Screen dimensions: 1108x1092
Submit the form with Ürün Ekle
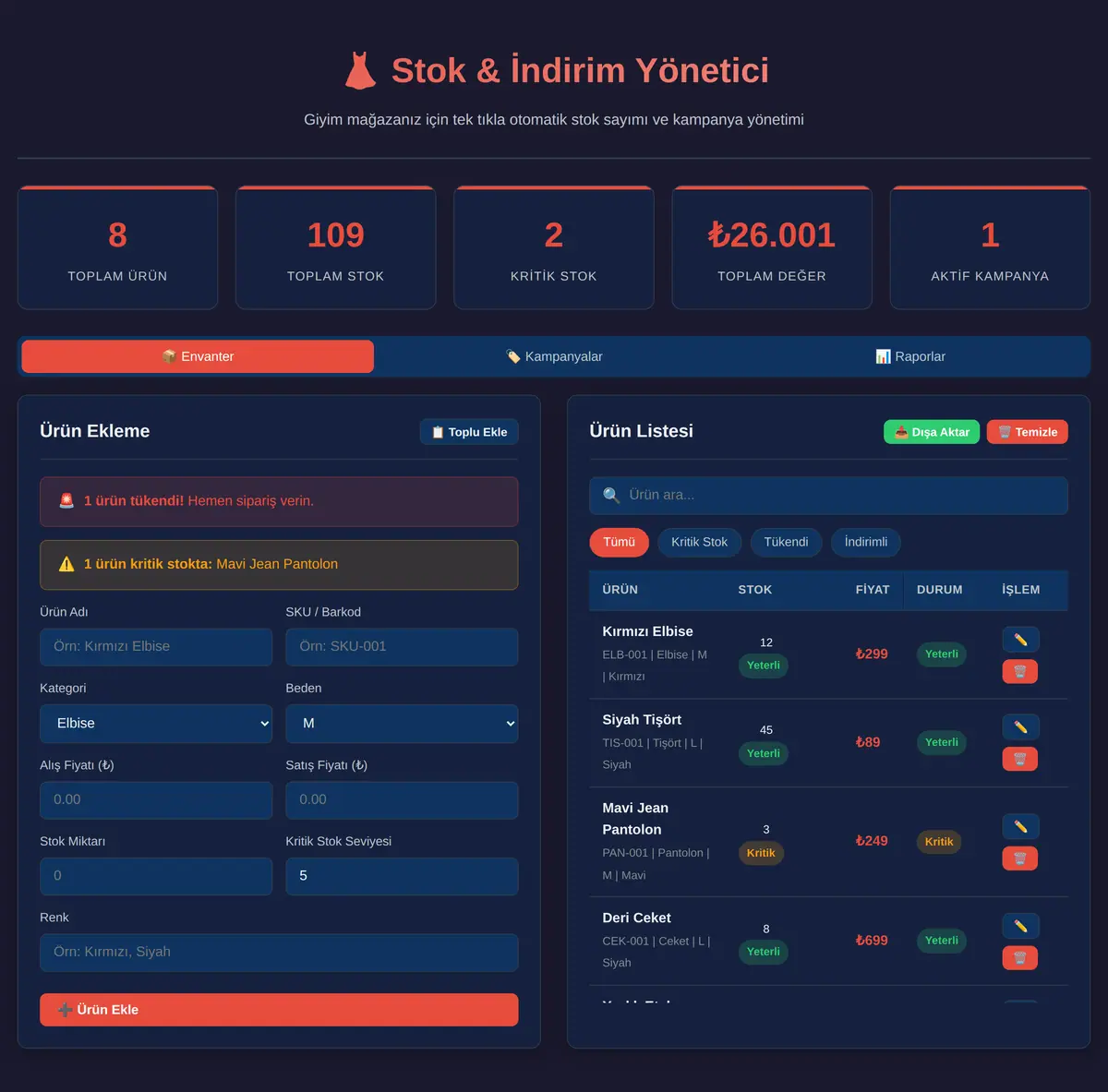[279, 1010]
